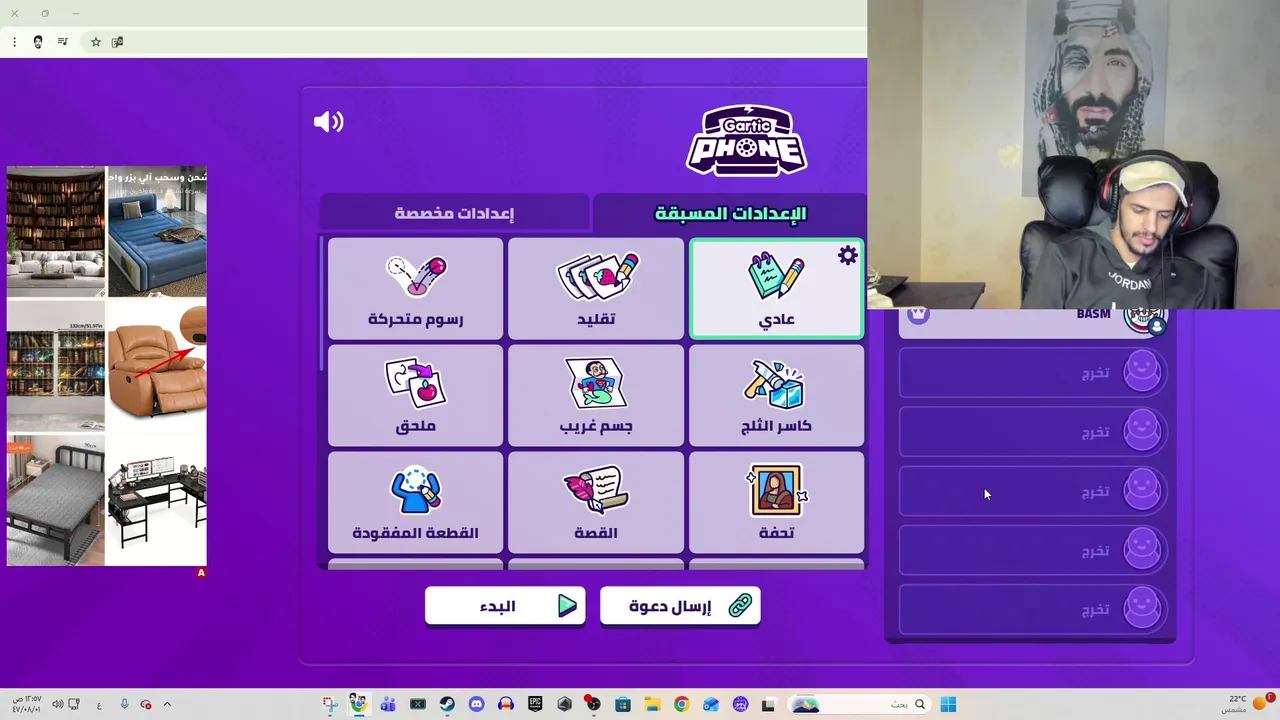Open Microsoft Store taskbar icon
The image size is (1280, 720).
[622, 704]
